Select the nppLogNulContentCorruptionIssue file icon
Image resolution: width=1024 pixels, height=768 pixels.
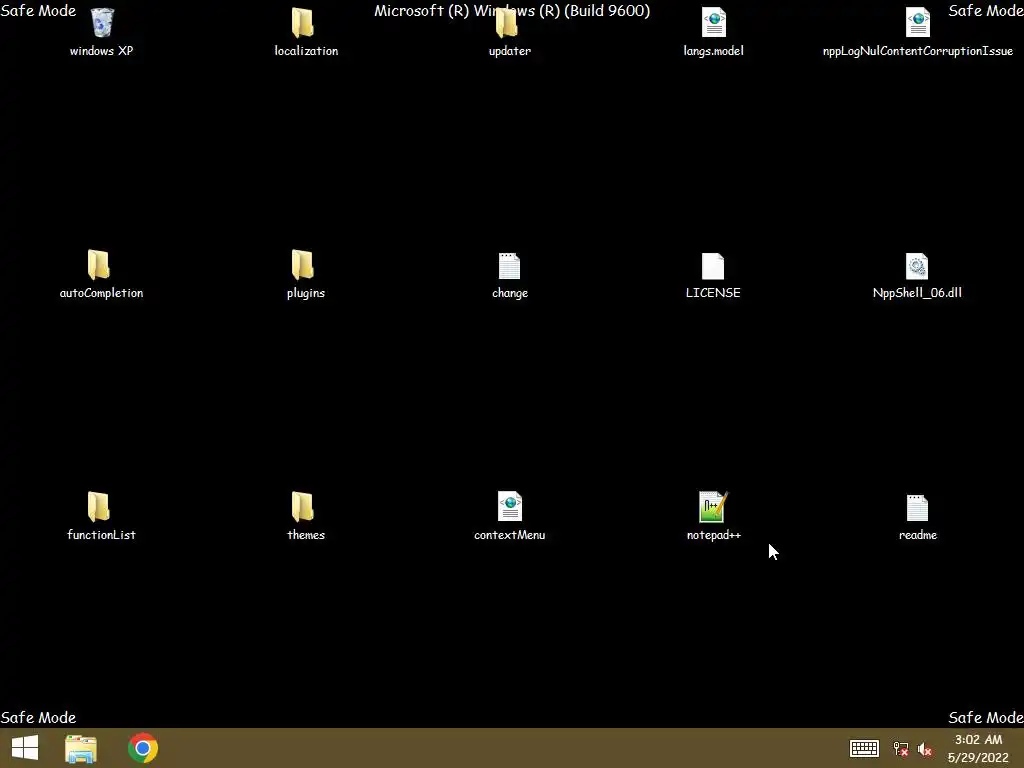click(x=918, y=23)
